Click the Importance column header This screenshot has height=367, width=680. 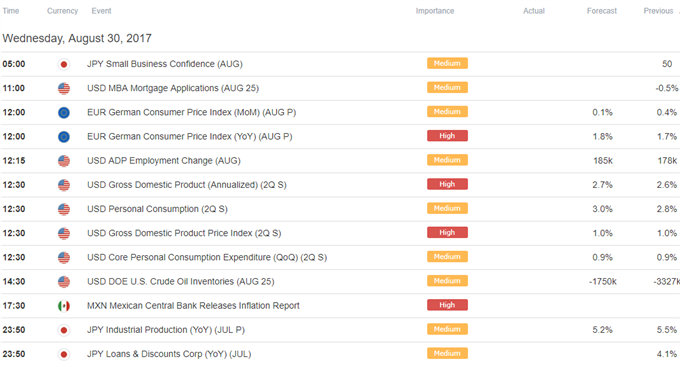tap(435, 11)
